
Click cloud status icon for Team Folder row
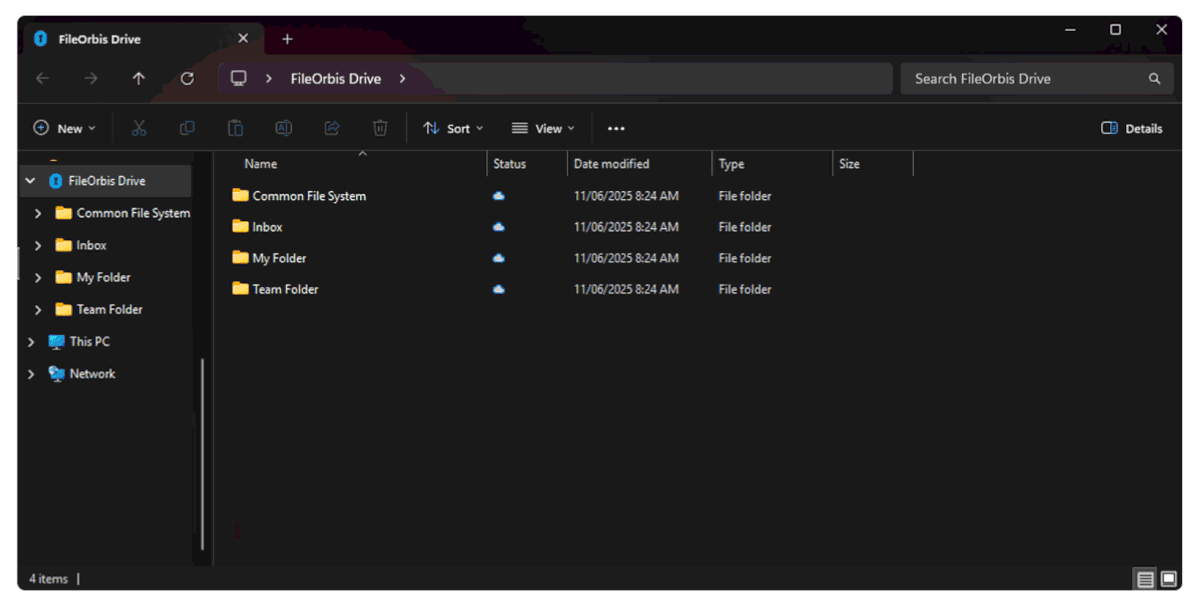point(499,289)
